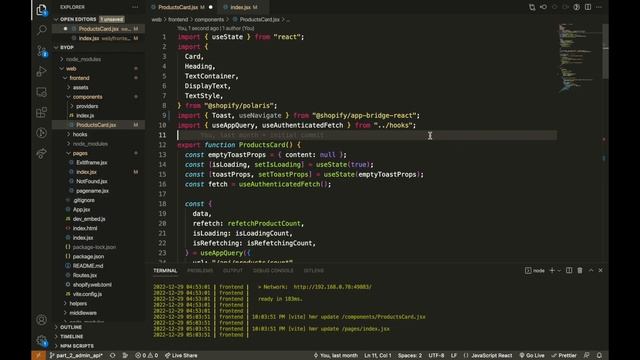Switch to the index.jsx editor tab
This screenshot has height=360, width=640.
click(243, 7)
